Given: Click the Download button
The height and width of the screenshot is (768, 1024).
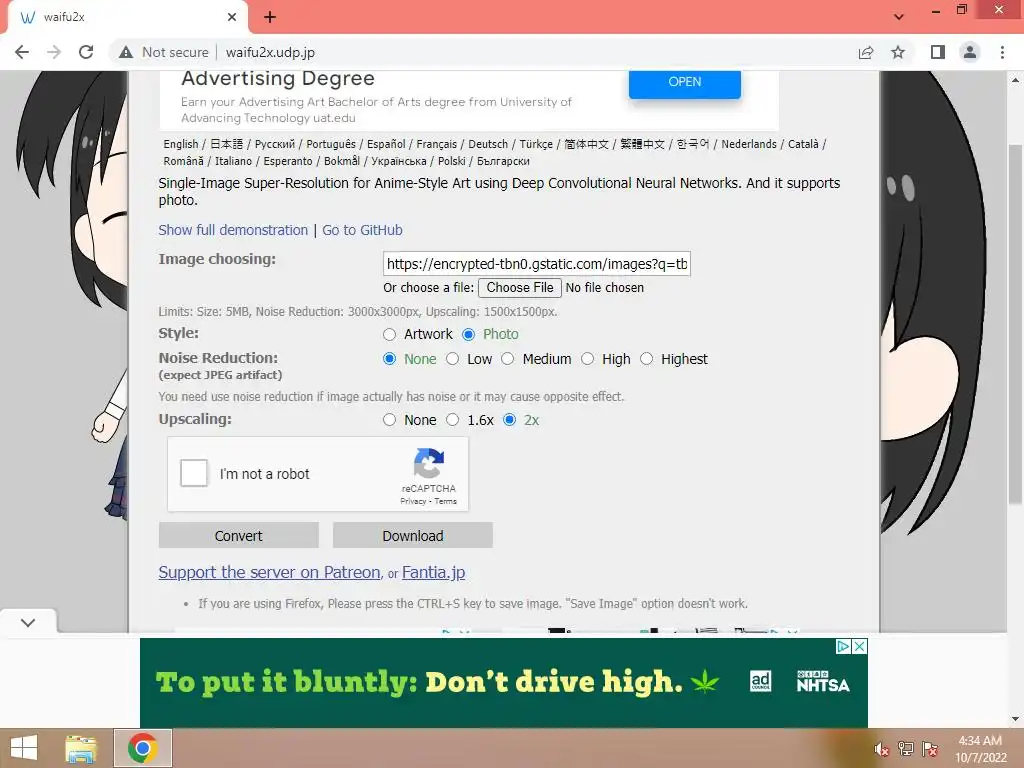Looking at the screenshot, I should [x=413, y=536].
